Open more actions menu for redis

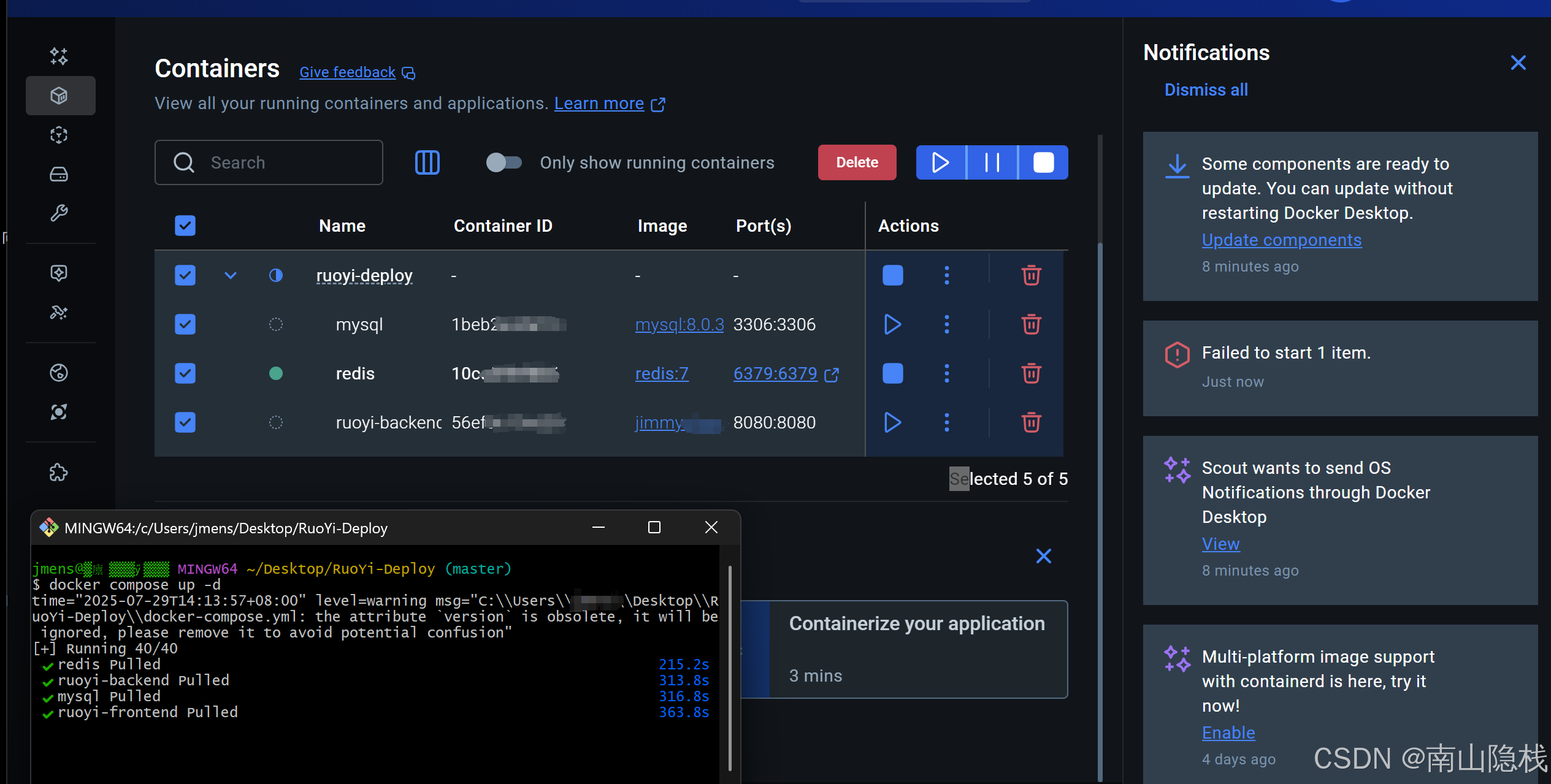tap(947, 373)
